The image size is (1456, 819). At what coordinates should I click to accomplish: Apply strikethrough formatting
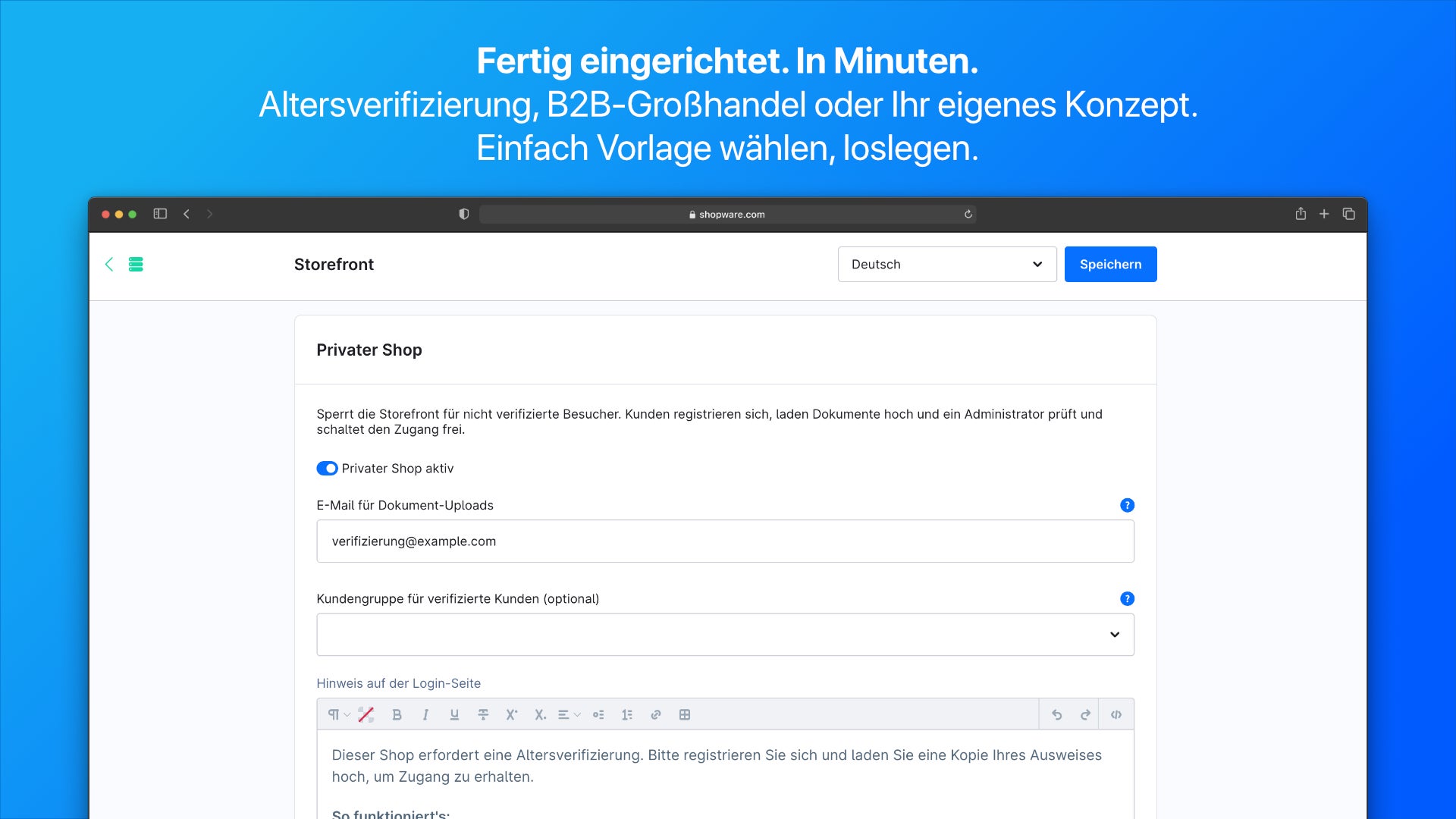point(483,714)
